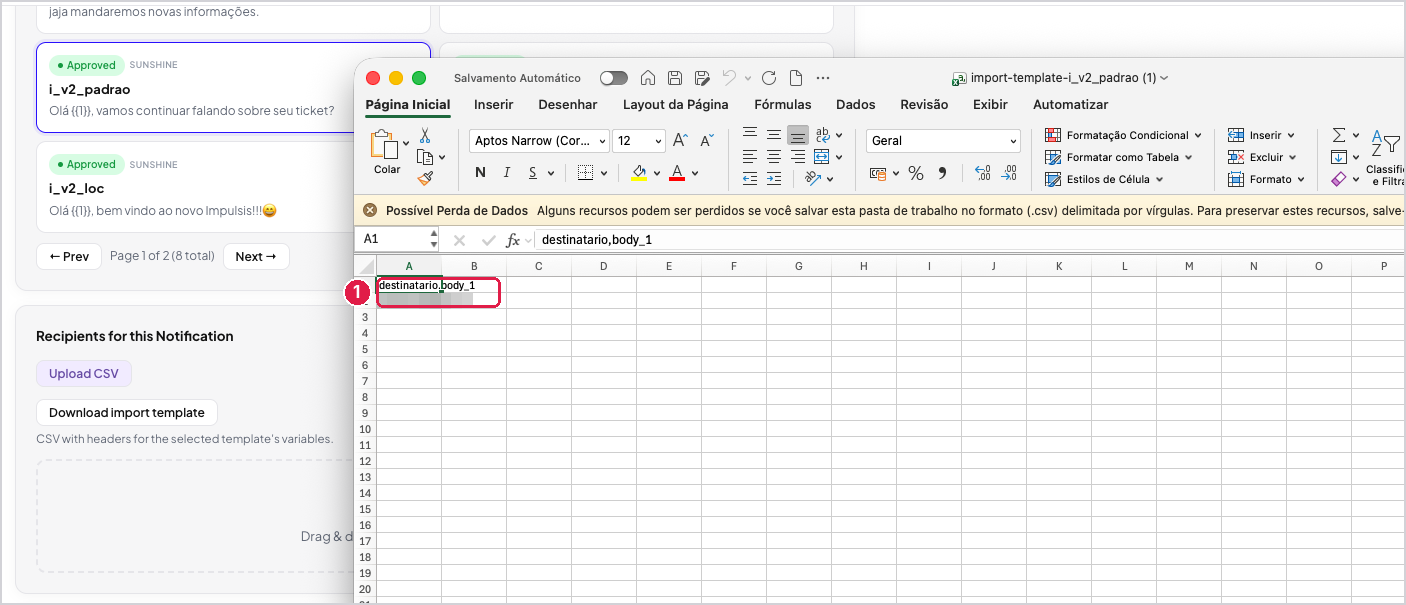Image resolution: width=1406 pixels, height=605 pixels.
Task: Click Download import template button
Action: (127, 412)
